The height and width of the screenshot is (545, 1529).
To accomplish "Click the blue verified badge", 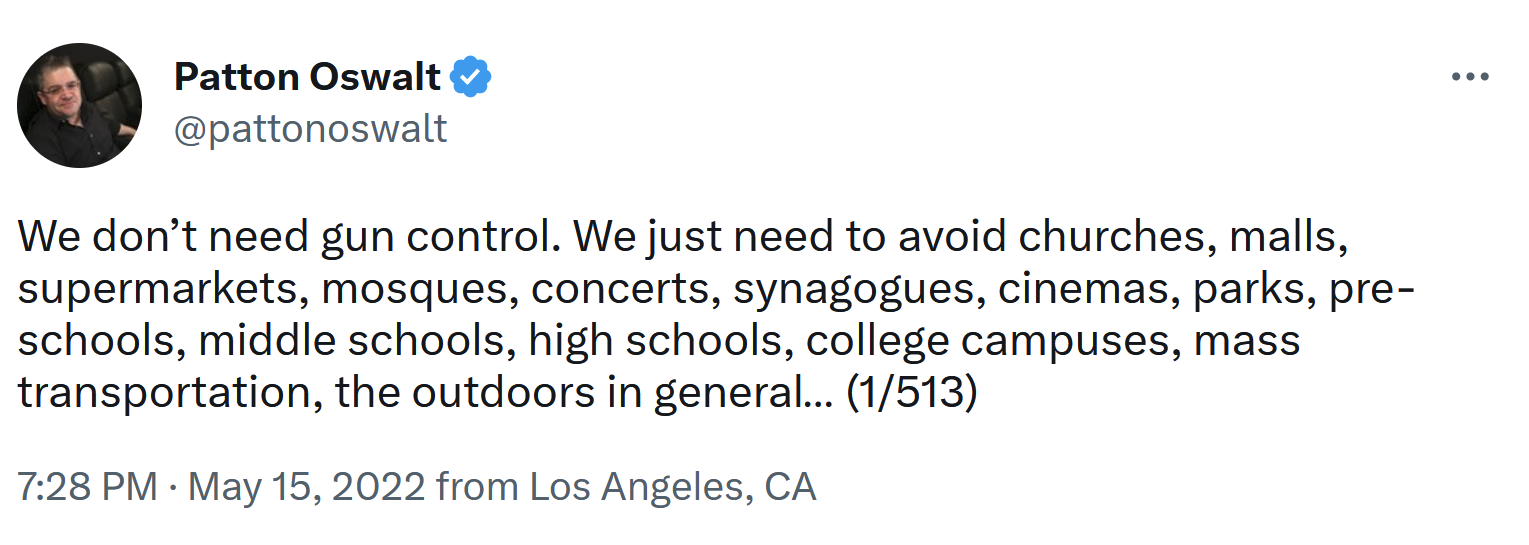I will click(471, 77).
